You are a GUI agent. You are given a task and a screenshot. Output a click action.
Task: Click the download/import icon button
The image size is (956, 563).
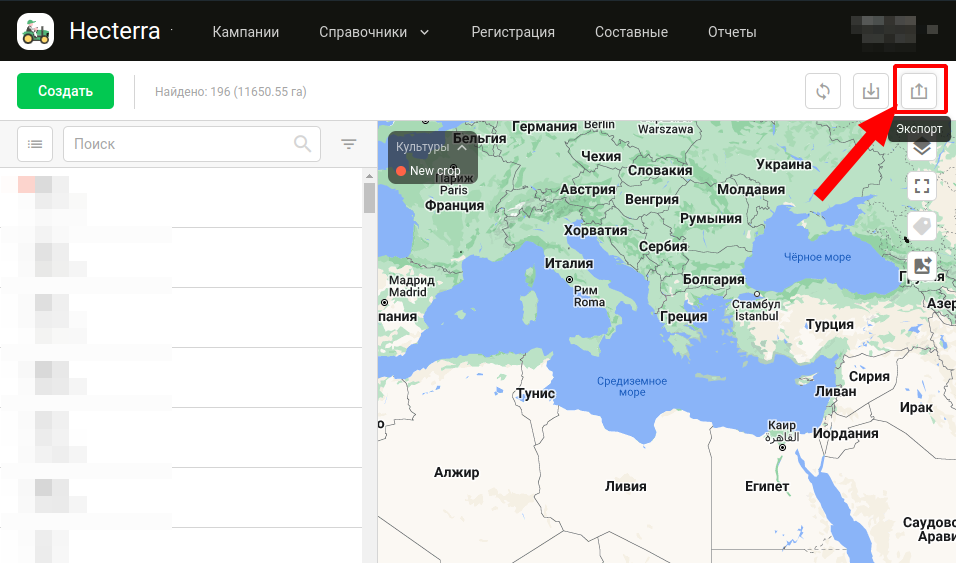871,91
